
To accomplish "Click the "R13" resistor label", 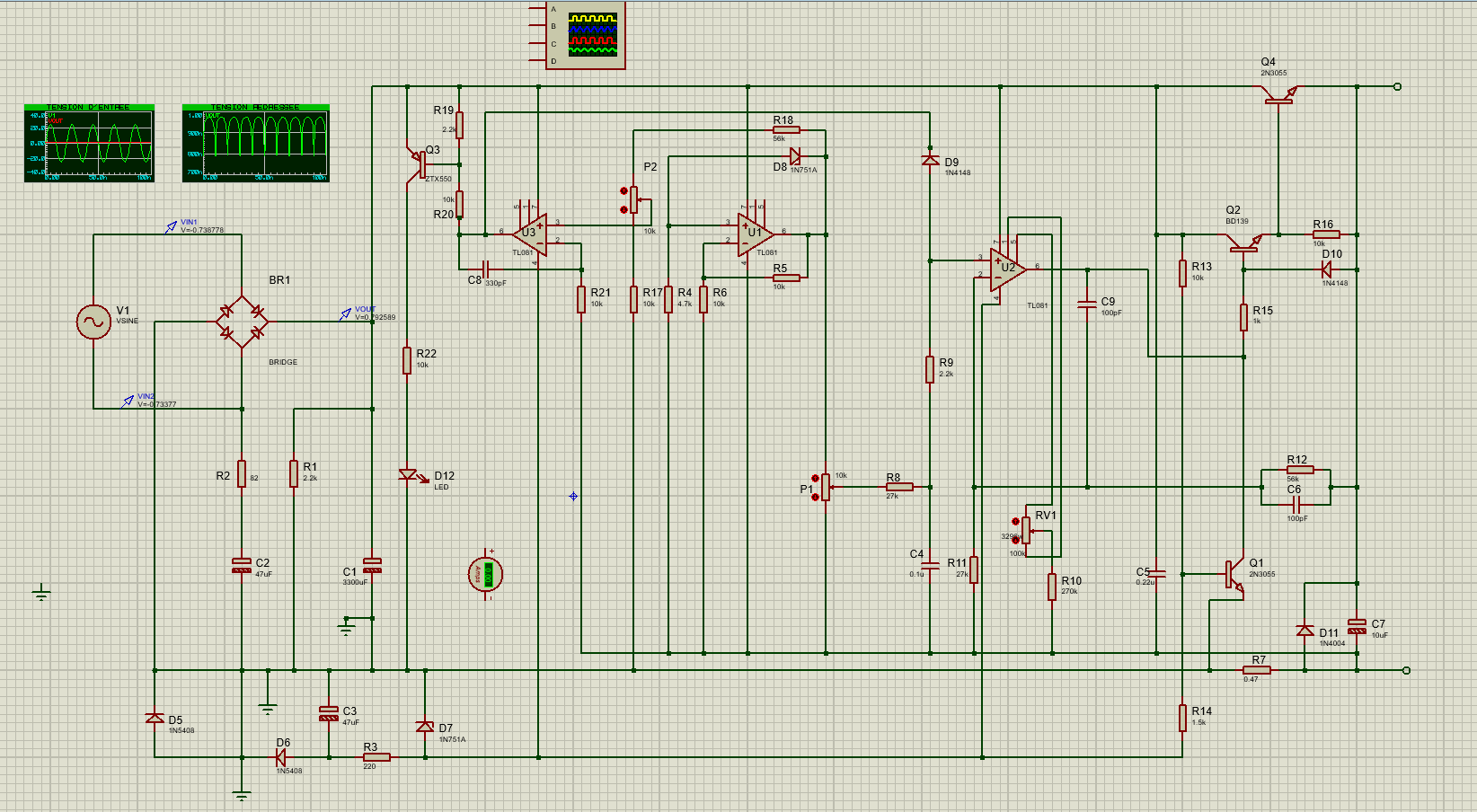I will point(1201,267).
